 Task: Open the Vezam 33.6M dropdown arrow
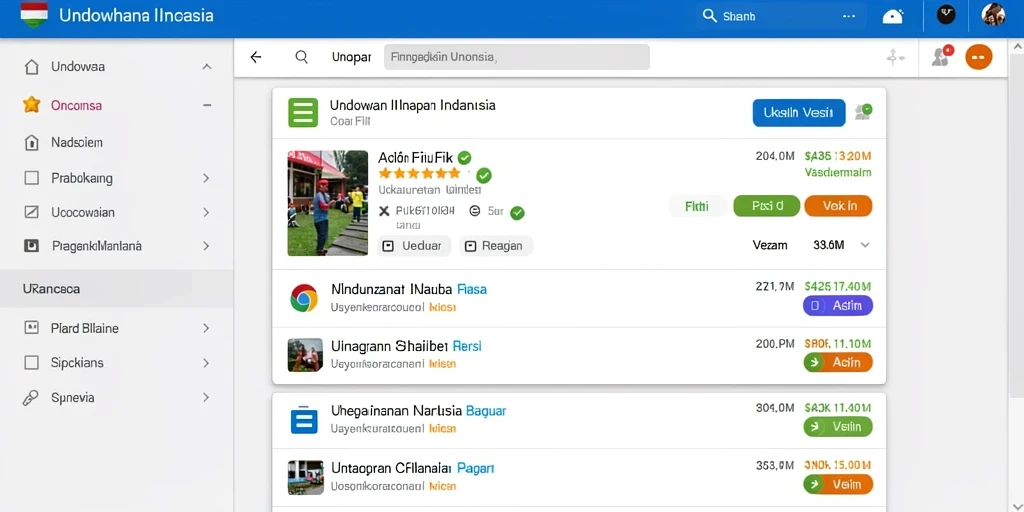(865, 246)
